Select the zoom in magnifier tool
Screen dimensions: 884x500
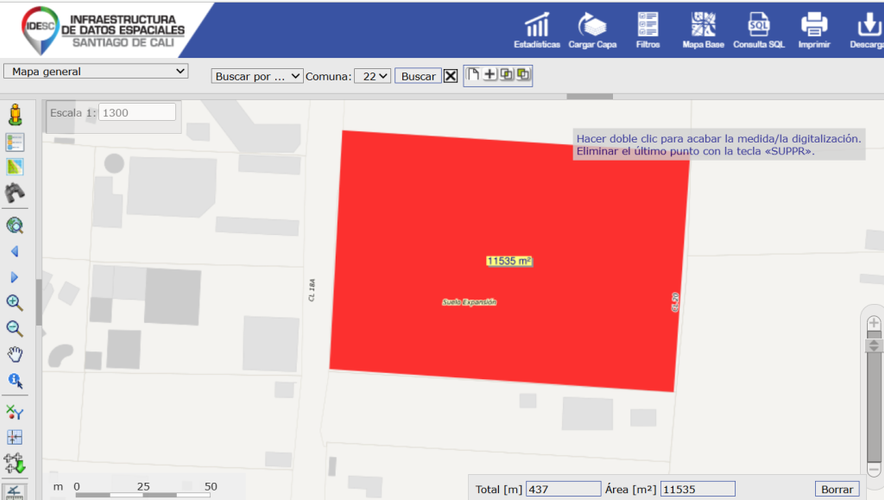[15, 303]
